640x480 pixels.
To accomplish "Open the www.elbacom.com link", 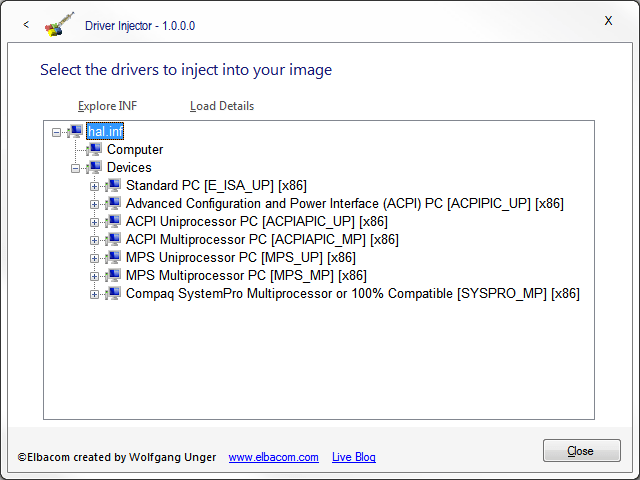I will 273,457.
